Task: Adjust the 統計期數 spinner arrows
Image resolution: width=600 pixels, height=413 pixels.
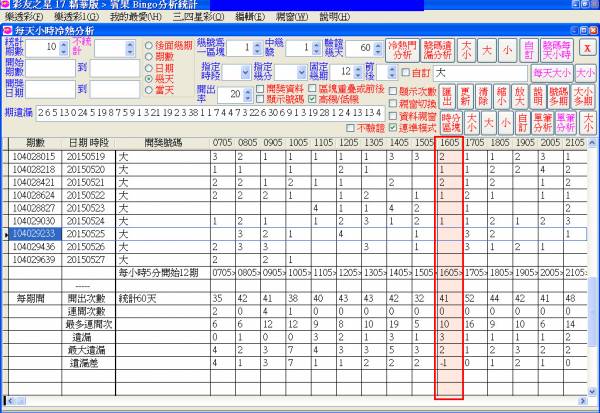Action: pyautogui.click(x=67, y=47)
